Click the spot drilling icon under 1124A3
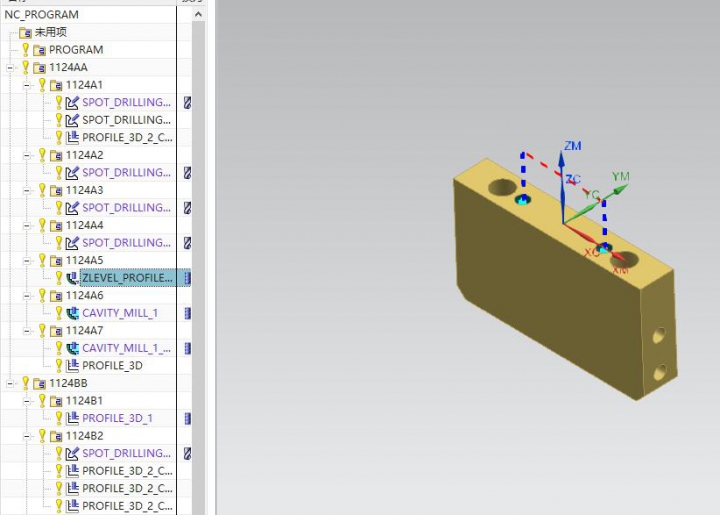The height and width of the screenshot is (515, 720). pyautogui.click(x=72, y=208)
